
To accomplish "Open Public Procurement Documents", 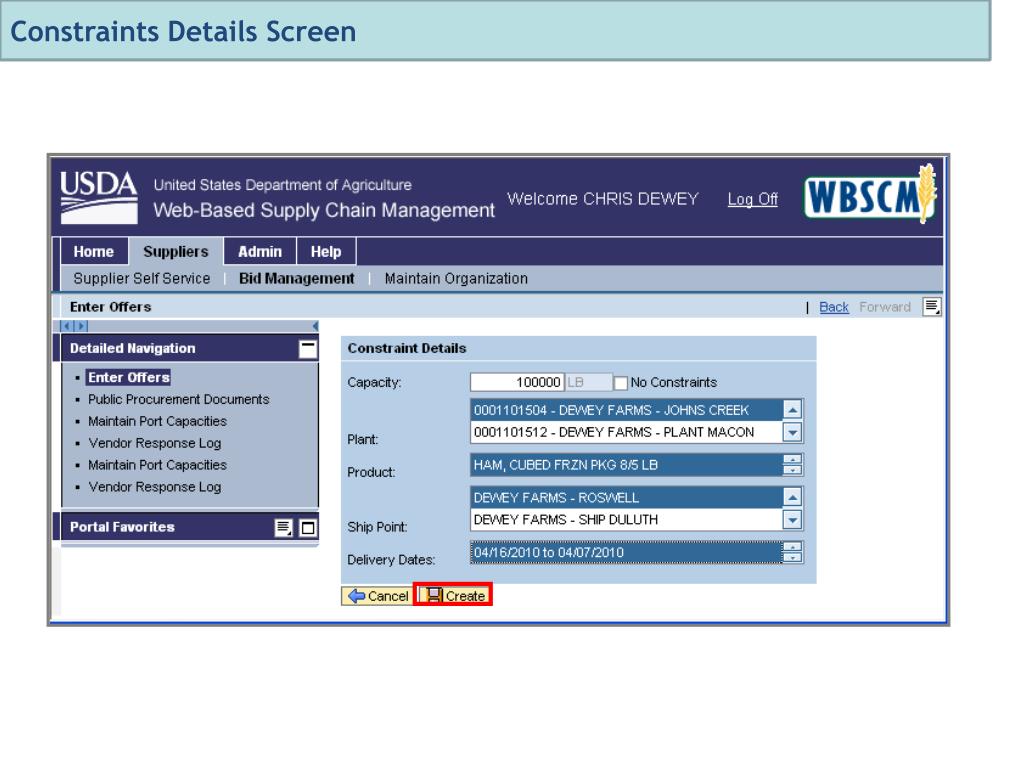I will pos(178,400).
